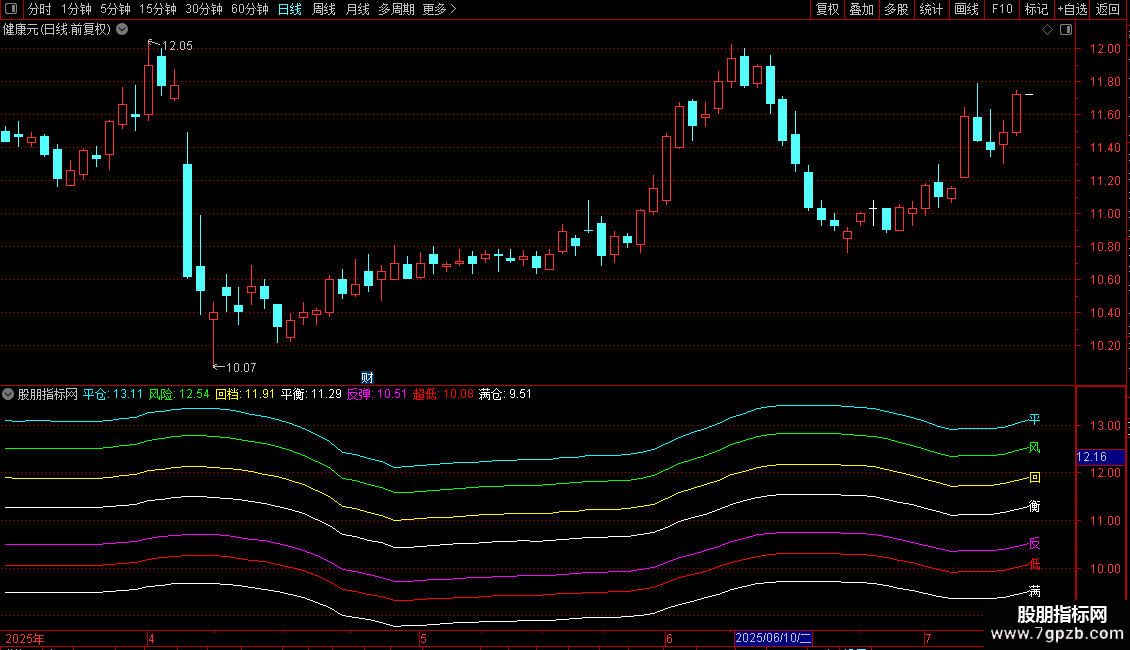Image resolution: width=1130 pixels, height=650 pixels.
Task: Open the 多股 multi-stock view
Action: coord(896,9)
